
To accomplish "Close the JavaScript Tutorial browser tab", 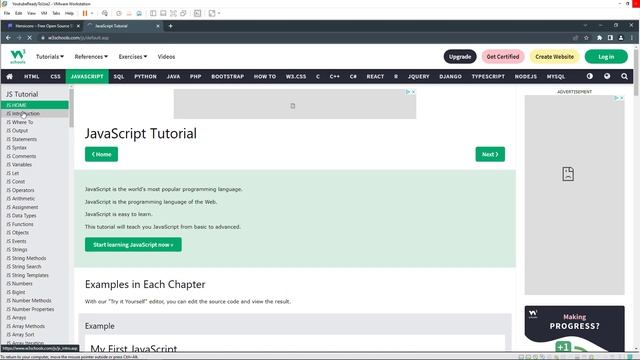I will click(158, 26).
